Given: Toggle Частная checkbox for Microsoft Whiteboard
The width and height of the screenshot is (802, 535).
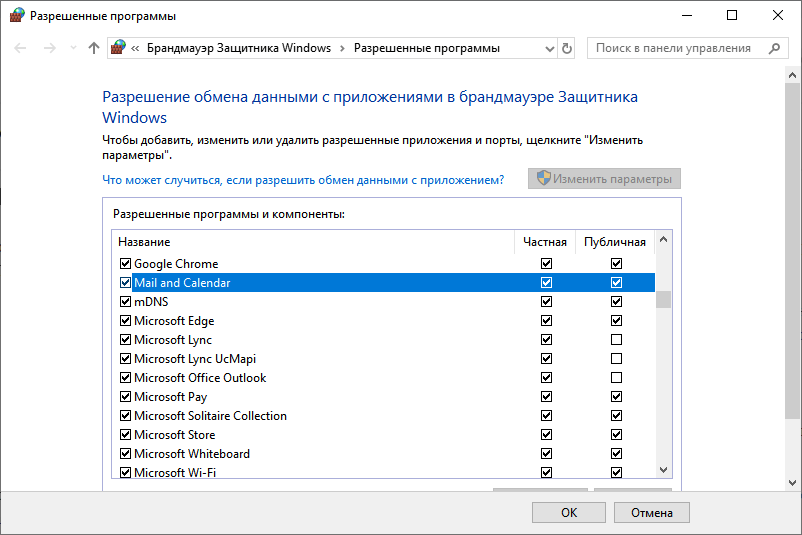Looking at the screenshot, I should [546, 453].
